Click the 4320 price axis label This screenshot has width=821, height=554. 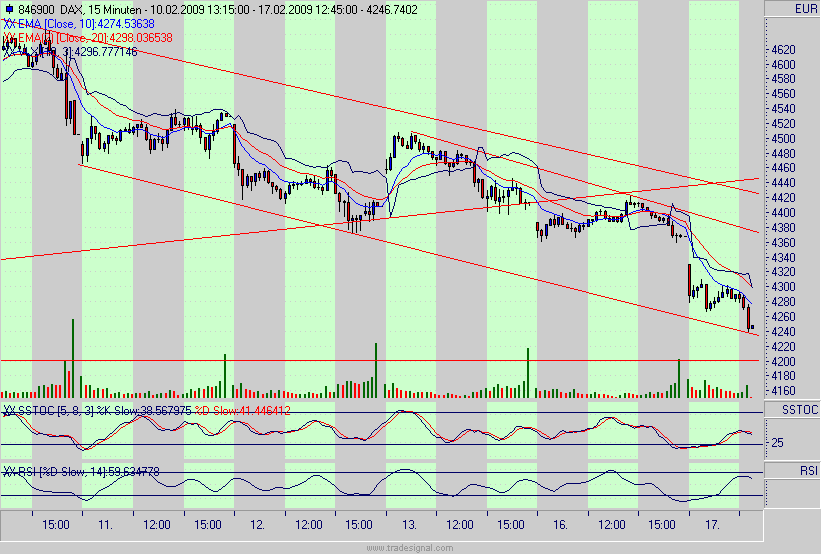pos(784,272)
